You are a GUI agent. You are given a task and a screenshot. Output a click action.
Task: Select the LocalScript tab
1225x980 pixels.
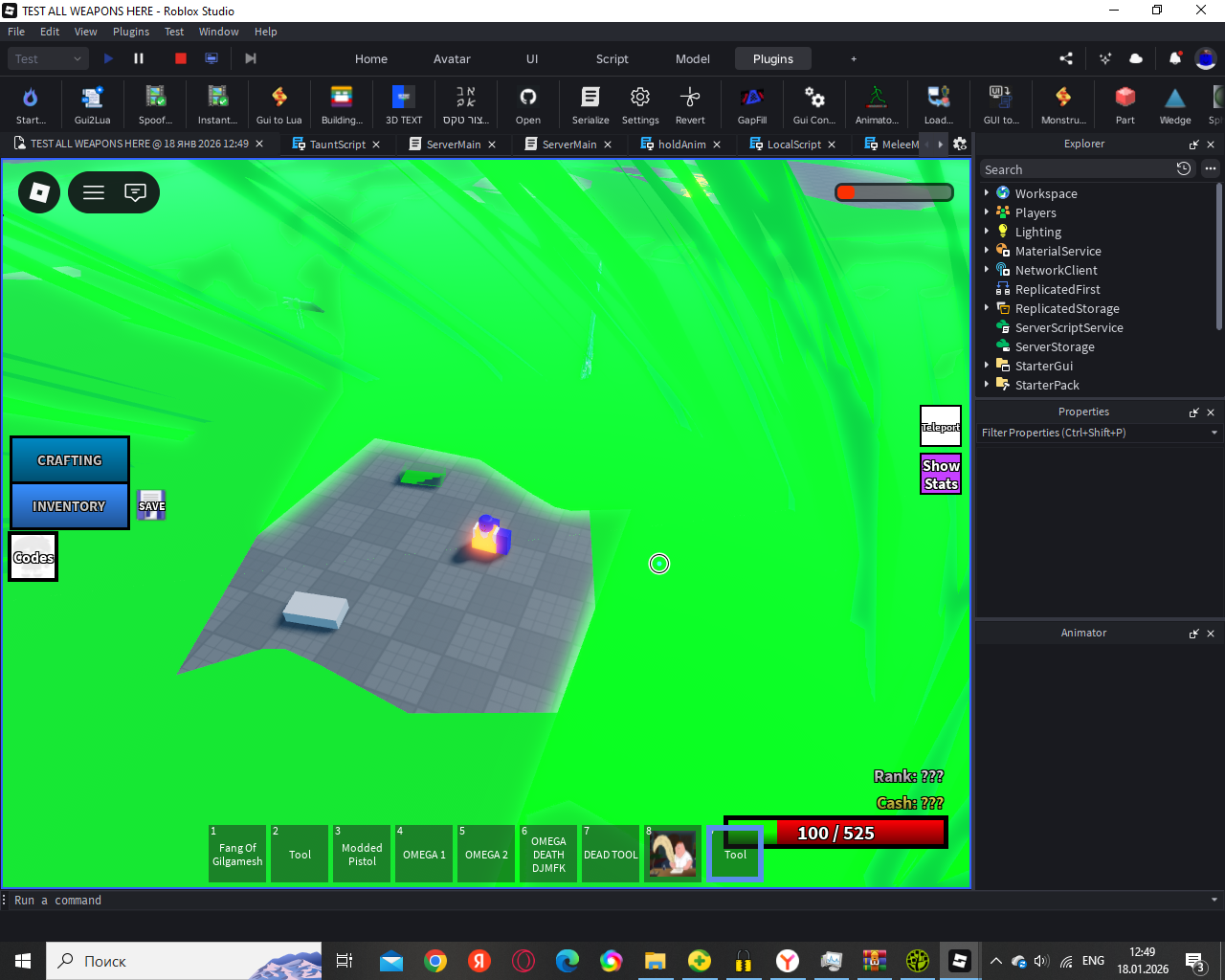tap(794, 145)
